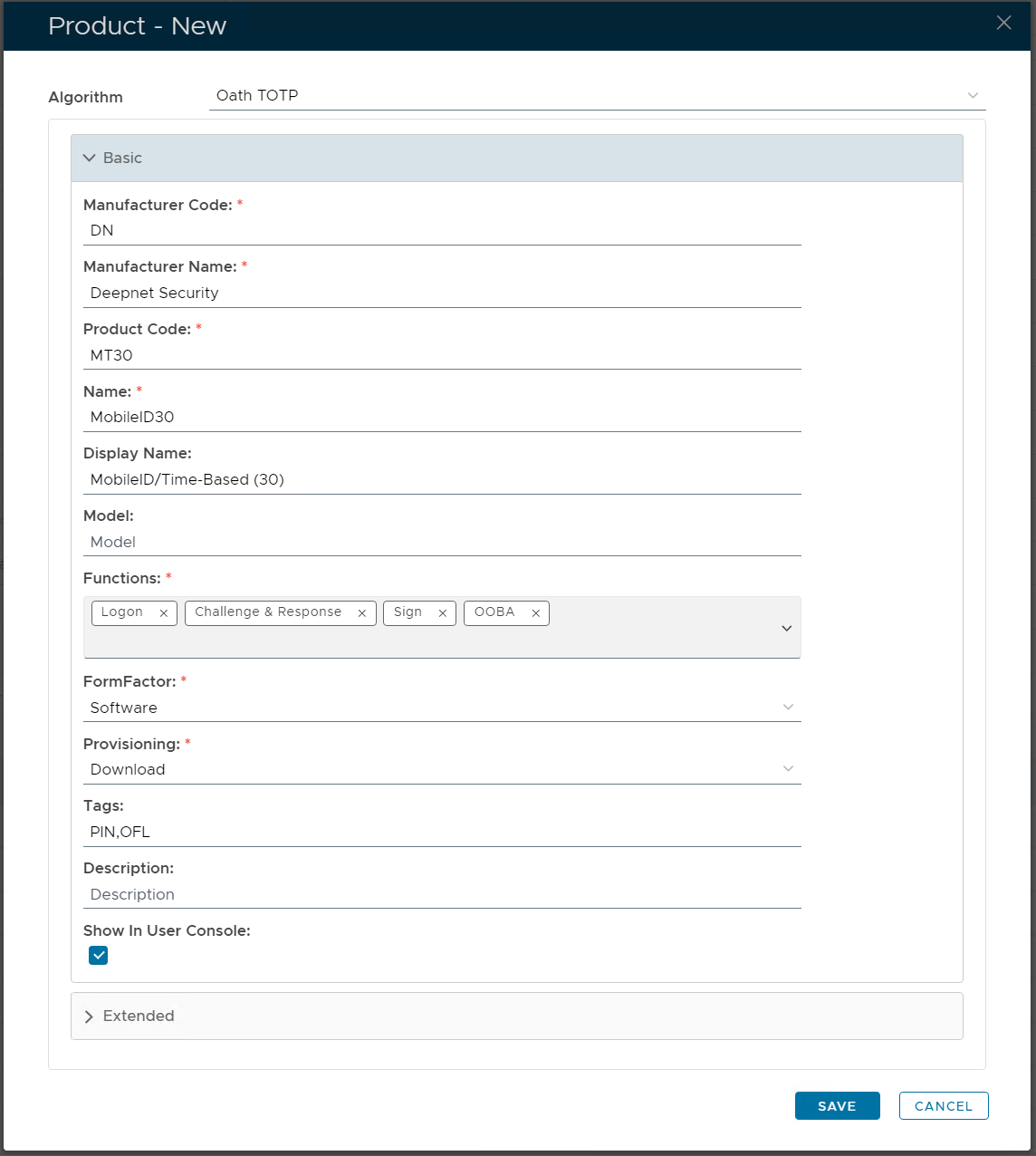The image size is (1036, 1156).
Task: Remove the Challenge & Response tag
Action: pyautogui.click(x=362, y=613)
